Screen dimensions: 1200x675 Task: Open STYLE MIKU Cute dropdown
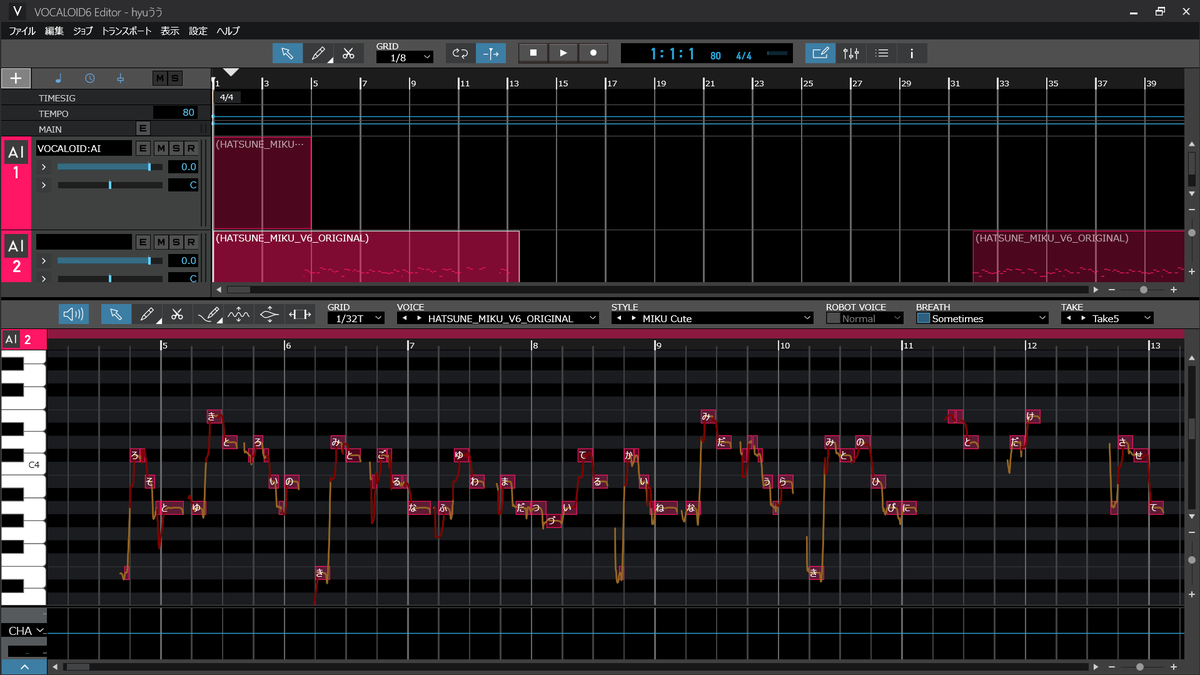tap(712, 318)
